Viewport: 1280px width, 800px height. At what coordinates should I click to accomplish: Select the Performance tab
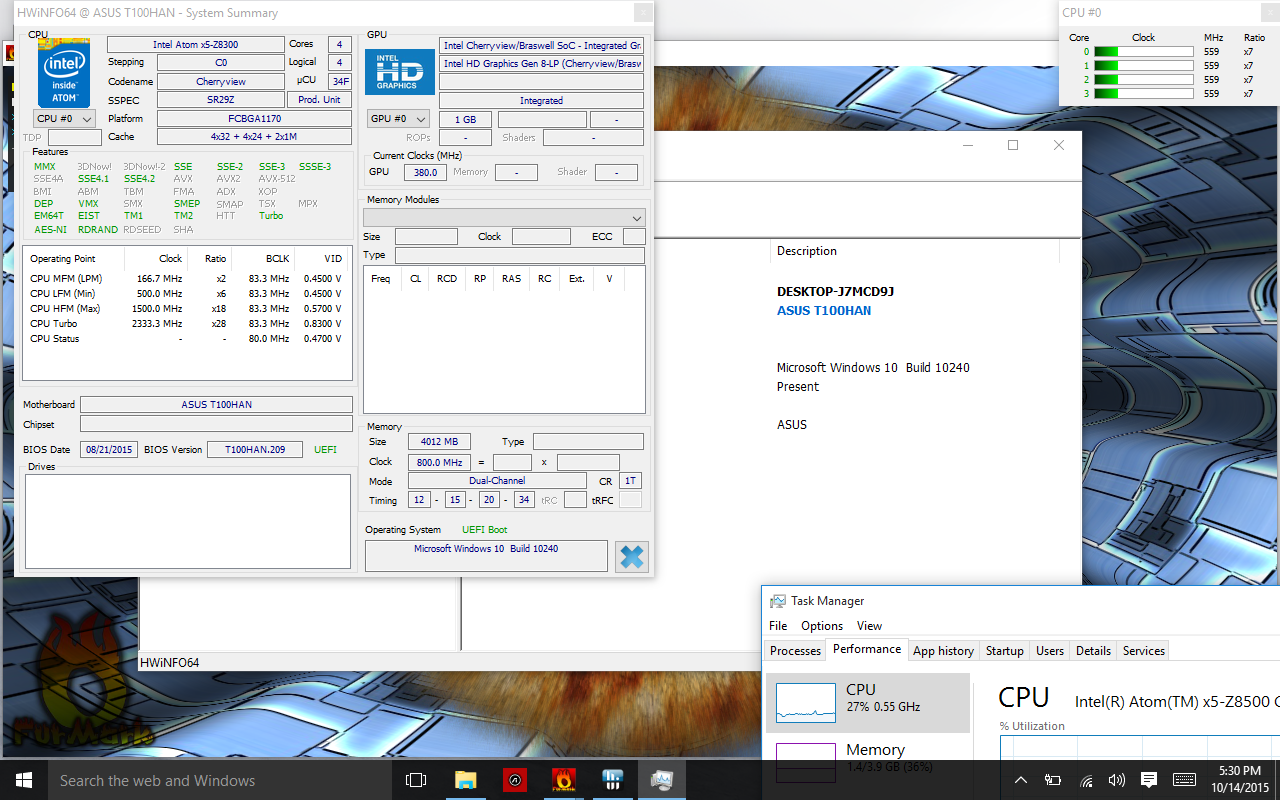pyautogui.click(x=867, y=649)
